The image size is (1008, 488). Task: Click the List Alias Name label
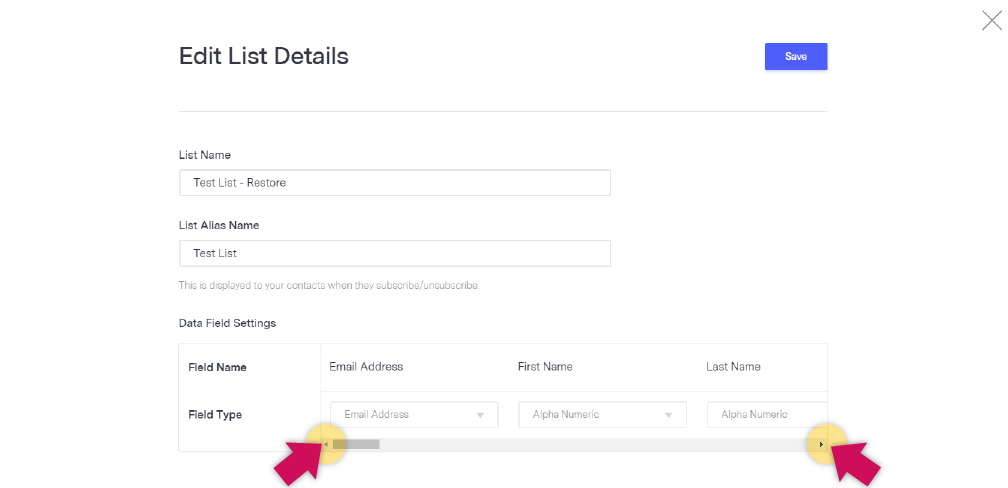pyautogui.click(x=219, y=226)
